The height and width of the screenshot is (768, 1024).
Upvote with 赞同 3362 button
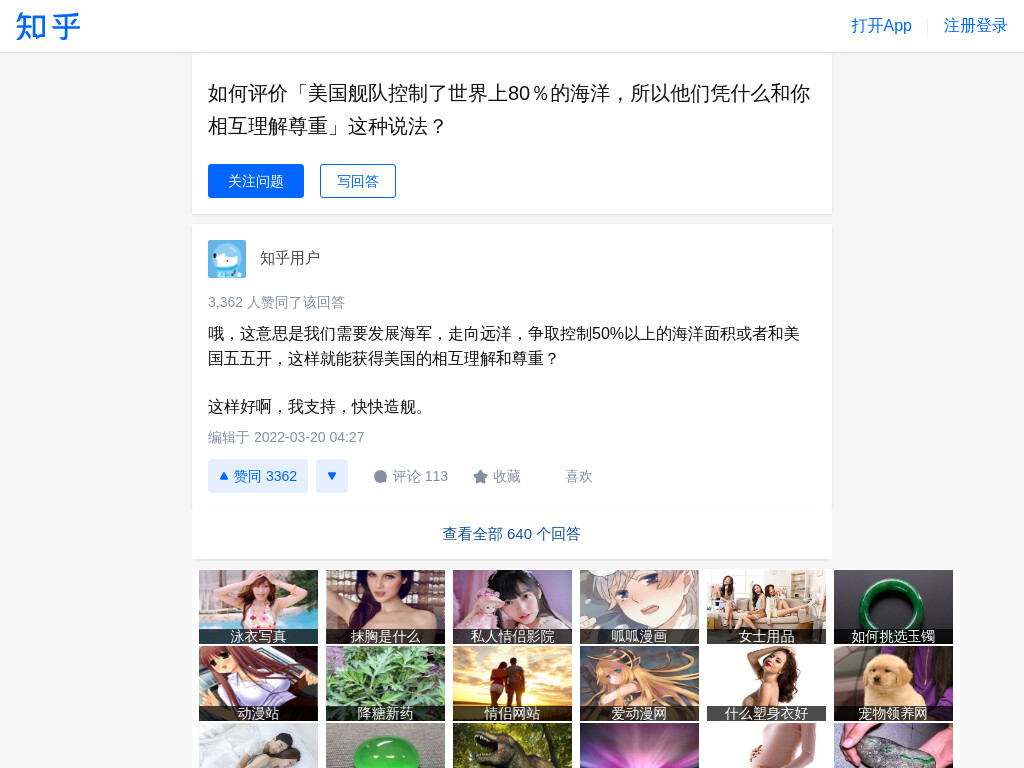(258, 476)
